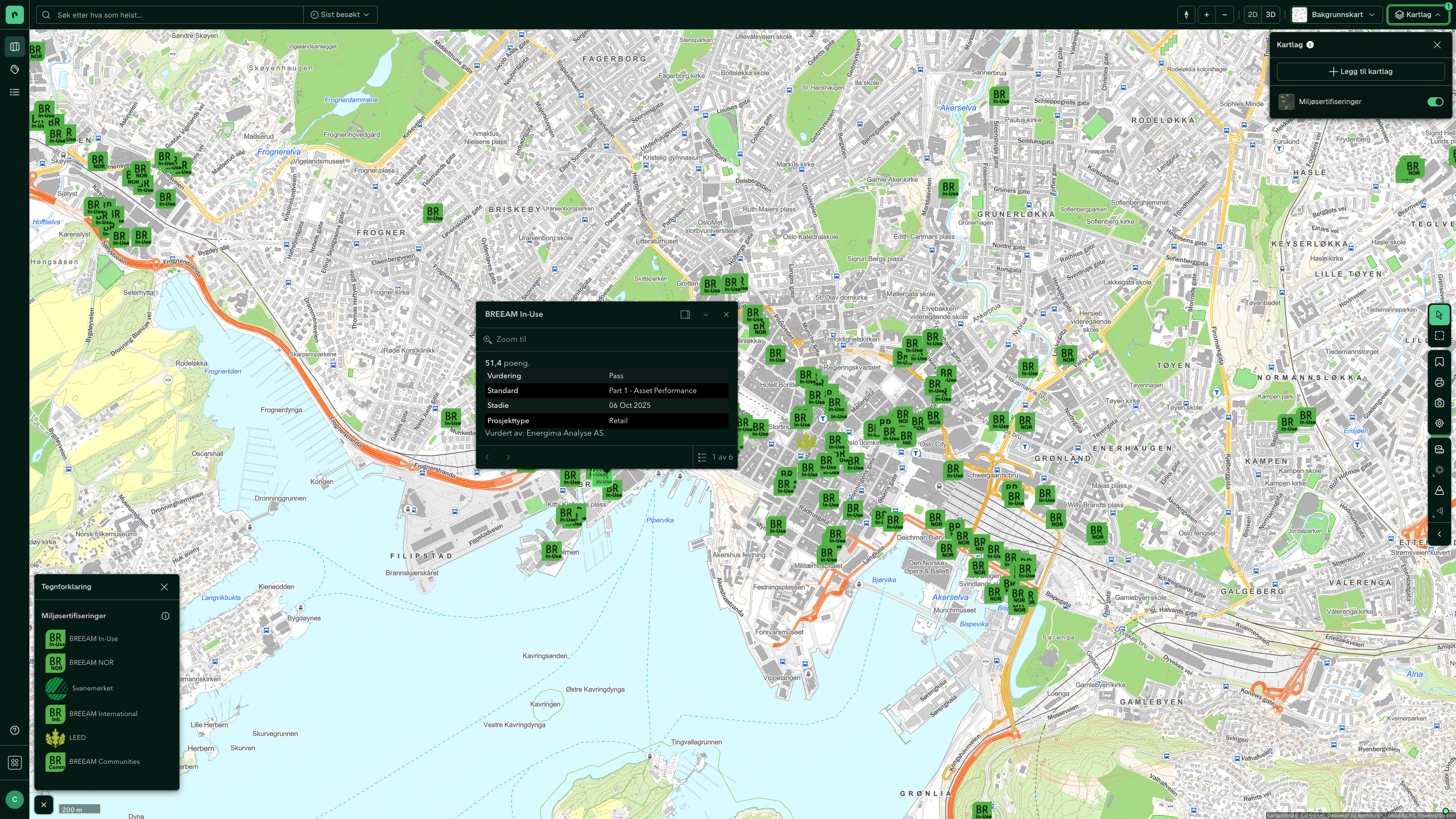
Task: Zoom out with the minus button
Action: click(x=1225, y=15)
